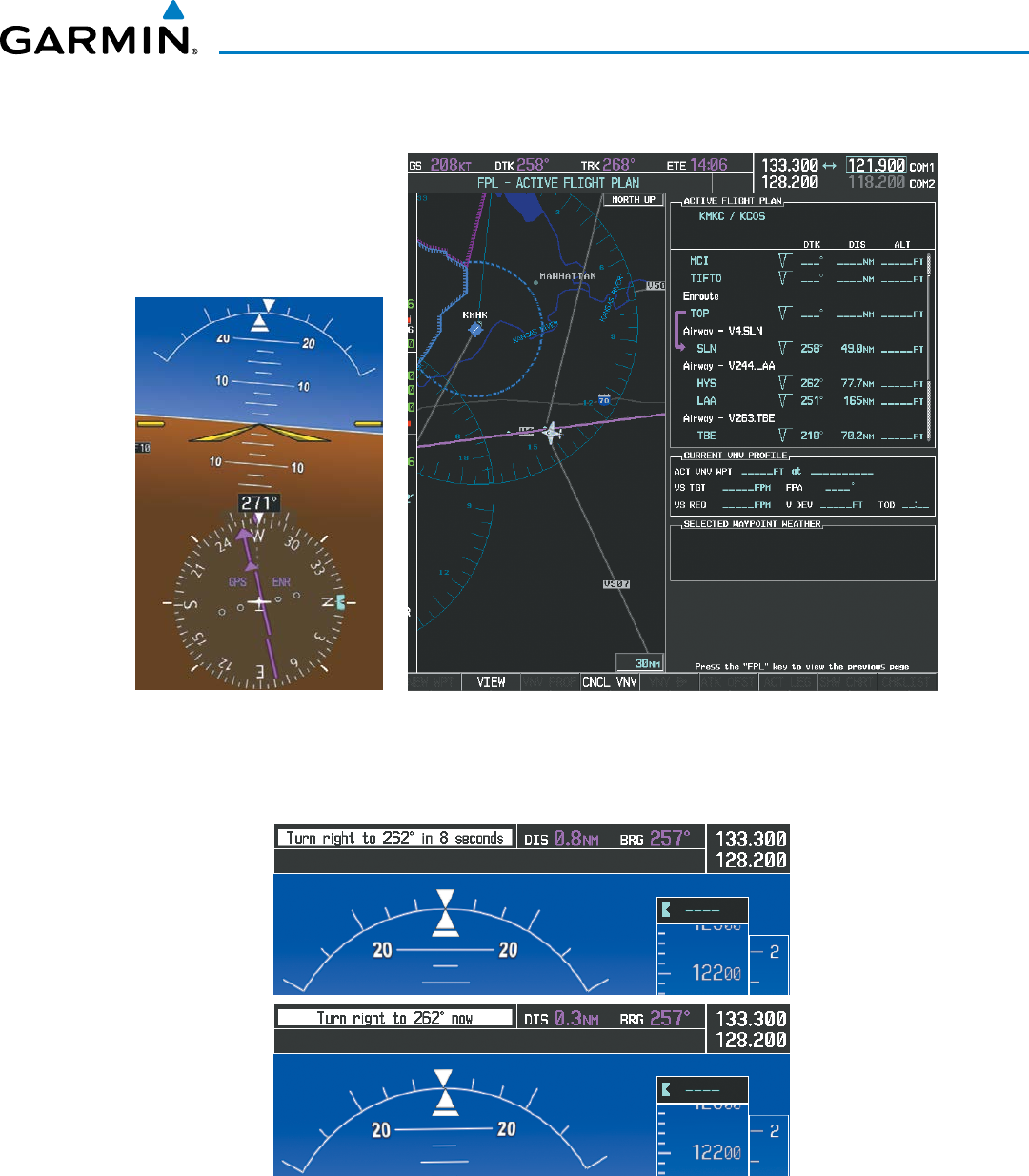Click the altitude bug icon in bottom altimeter strip
Screen dimensions: 1029x1176
point(666,1089)
